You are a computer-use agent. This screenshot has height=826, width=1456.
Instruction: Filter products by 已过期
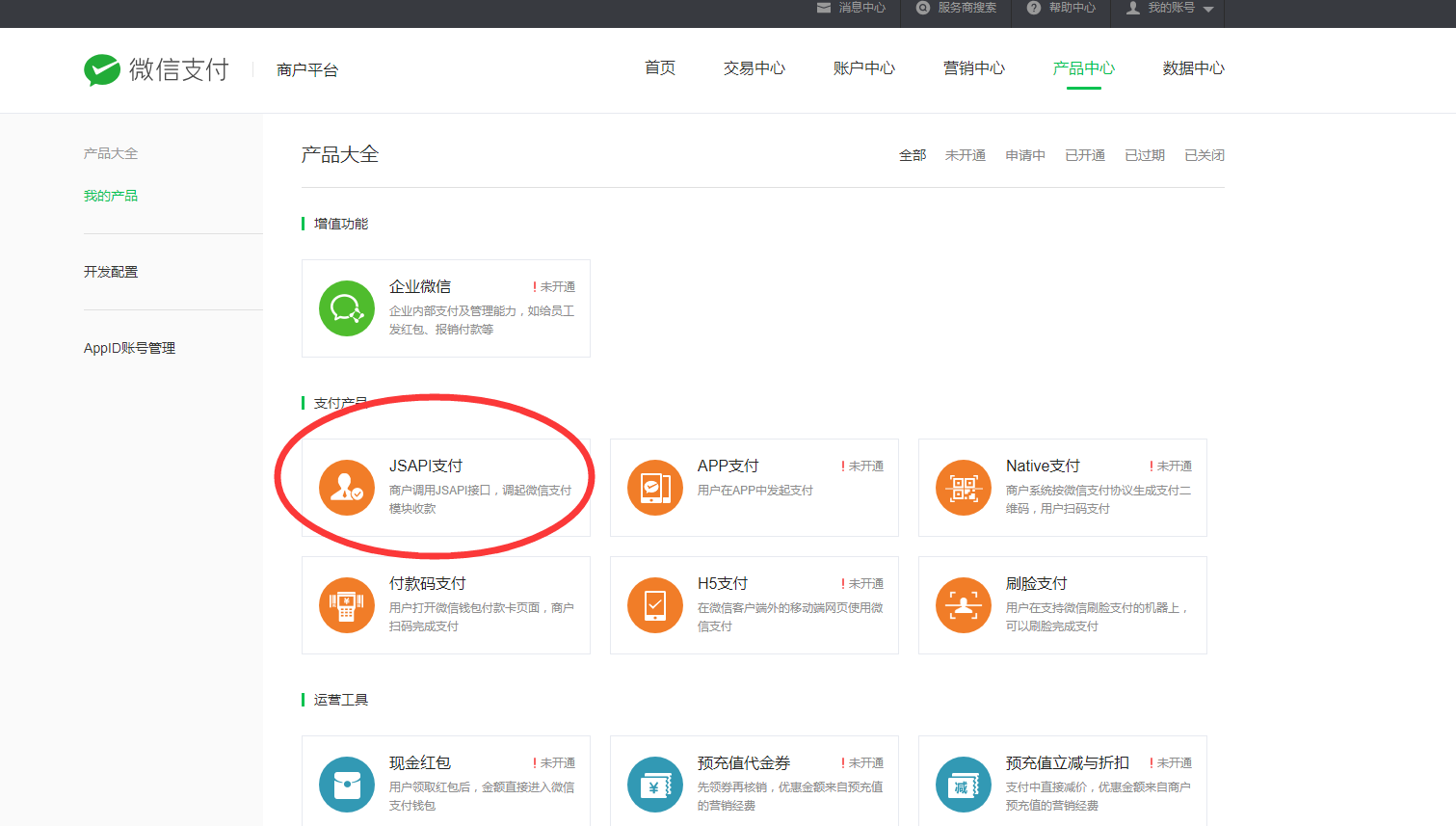click(x=1145, y=155)
